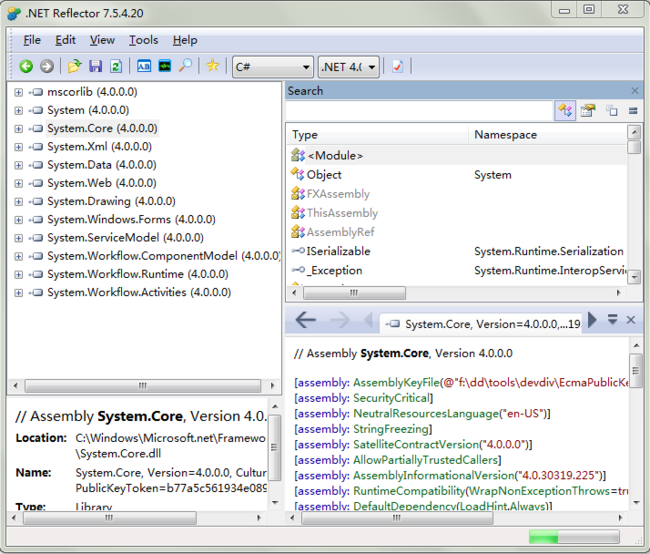Toggle the search by type button
Image resolution: width=650 pixels, height=554 pixels.
pyautogui.click(x=565, y=111)
